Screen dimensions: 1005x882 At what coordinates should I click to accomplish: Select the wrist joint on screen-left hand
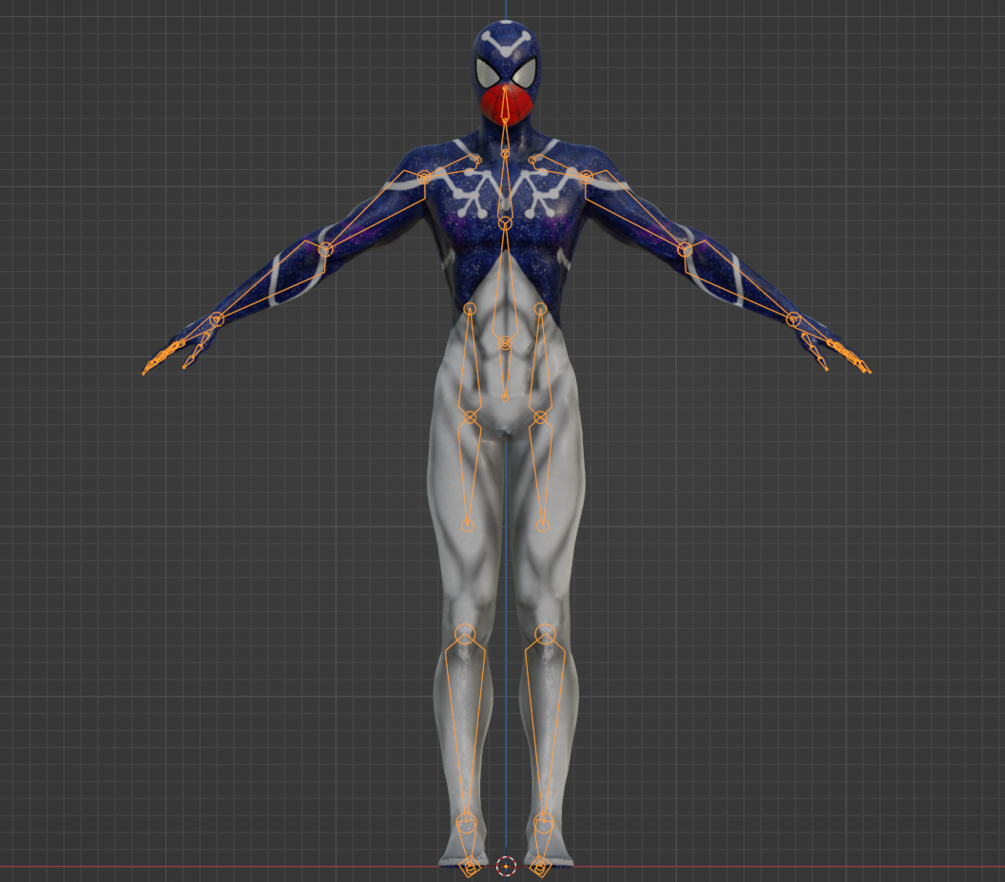click(217, 319)
